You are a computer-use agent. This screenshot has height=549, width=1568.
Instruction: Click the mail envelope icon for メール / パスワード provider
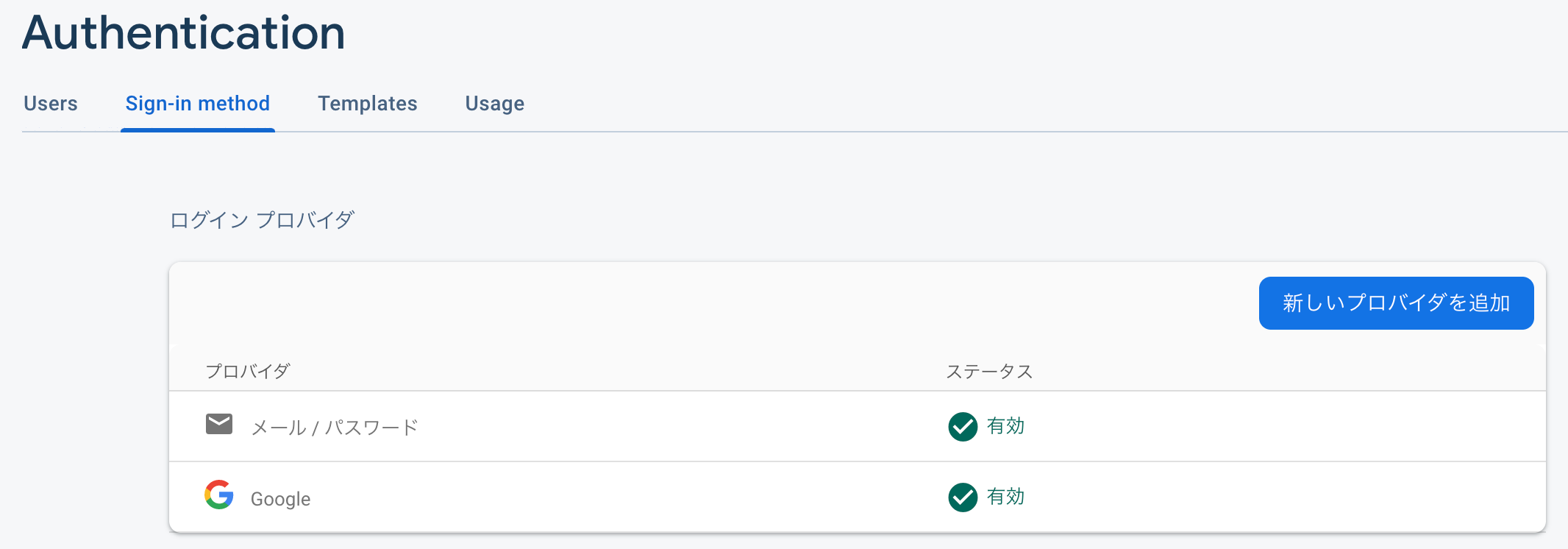(x=218, y=425)
